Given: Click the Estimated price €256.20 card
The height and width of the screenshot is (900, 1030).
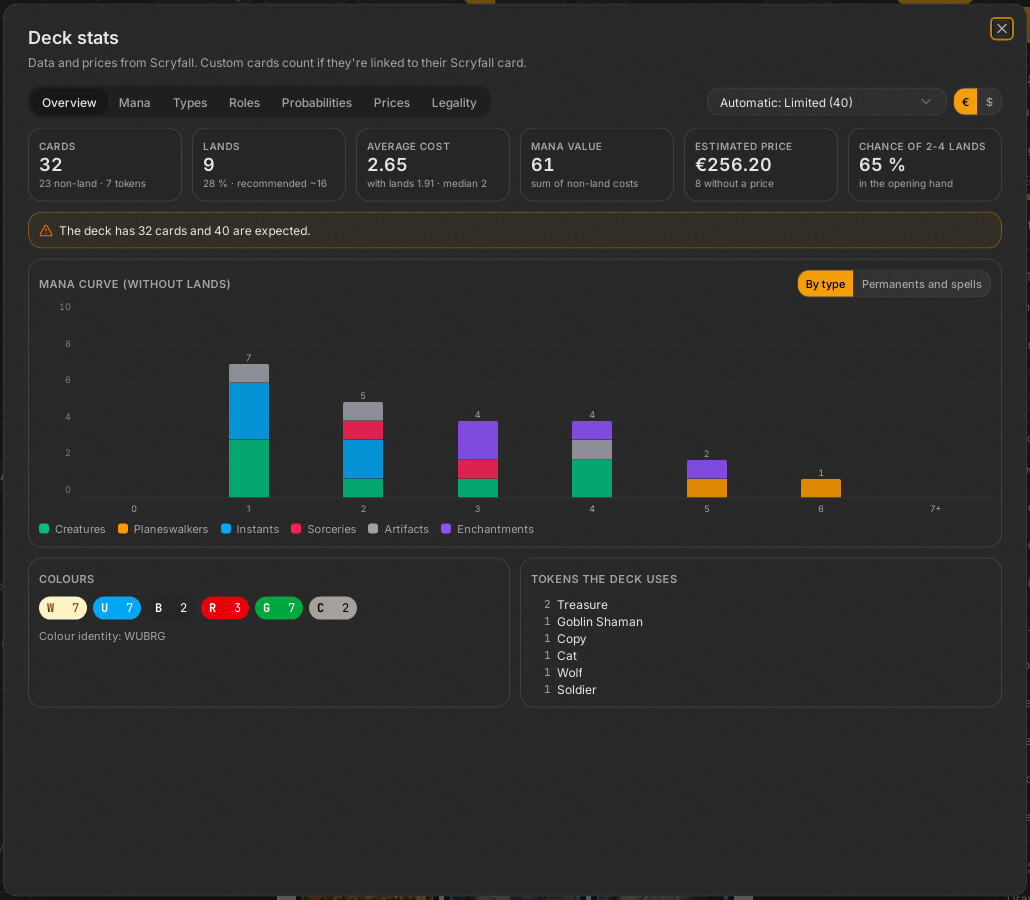Looking at the screenshot, I should (x=761, y=164).
